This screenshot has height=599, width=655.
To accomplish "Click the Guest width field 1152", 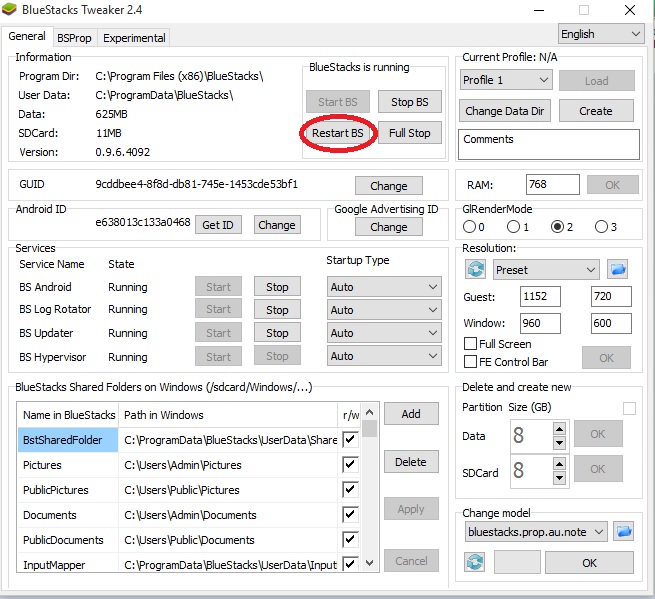I will tap(540, 296).
